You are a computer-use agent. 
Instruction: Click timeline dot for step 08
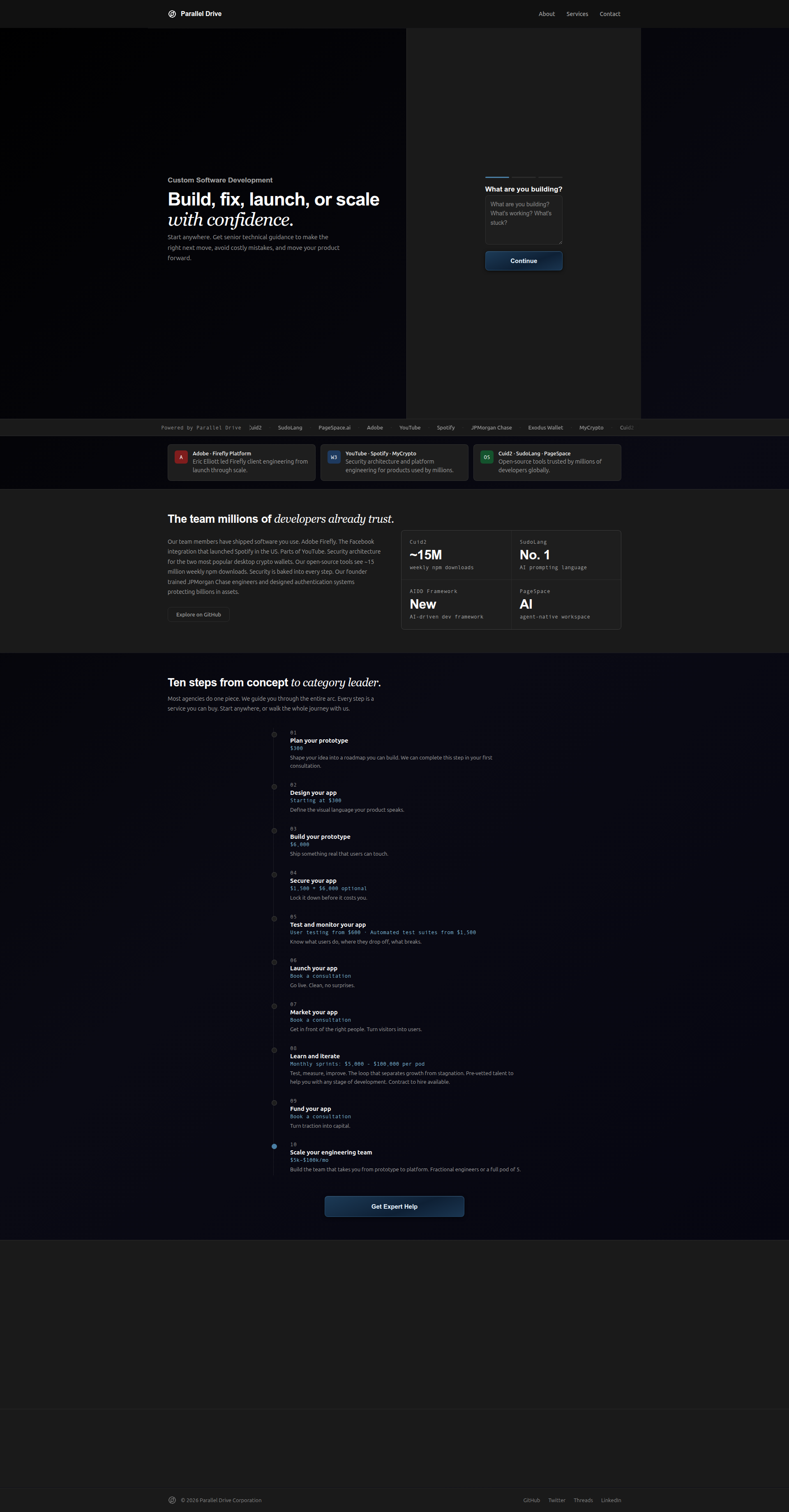click(x=274, y=1050)
